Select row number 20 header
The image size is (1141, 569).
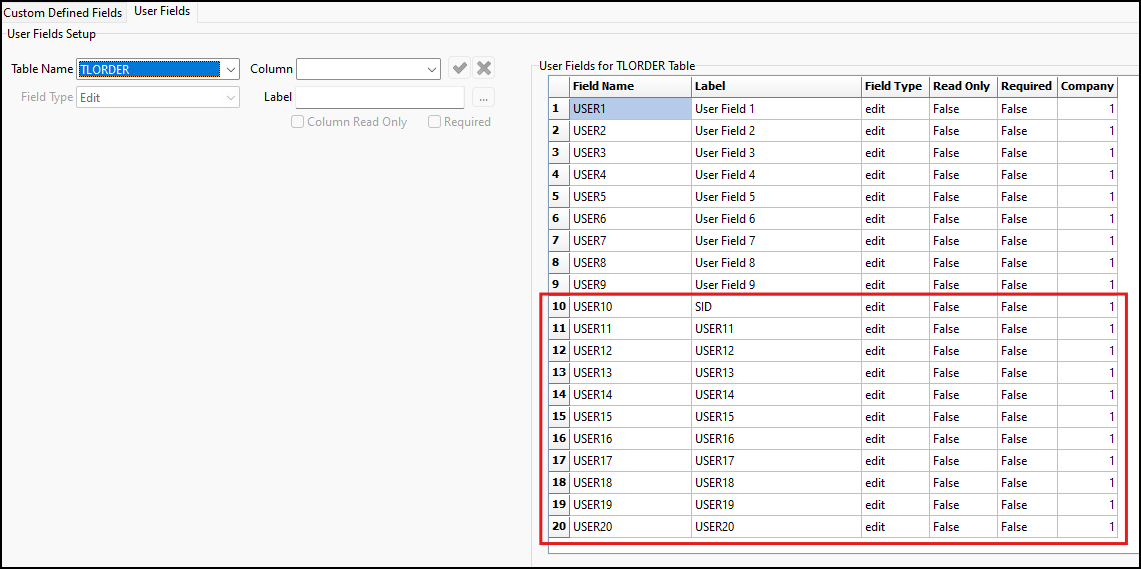pos(559,527)
